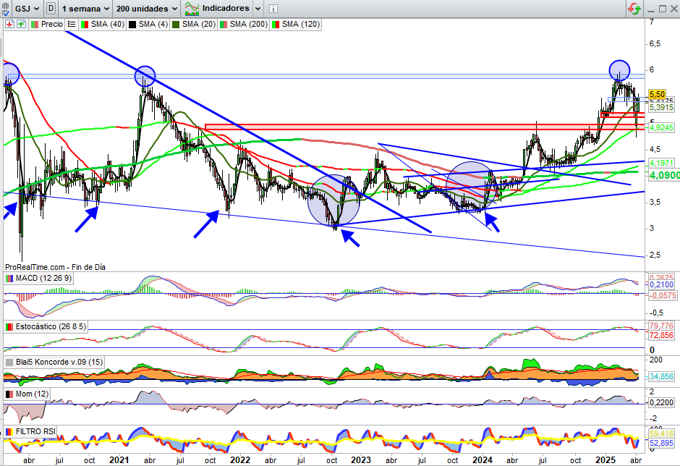Click the red cross cursor icon
This screenshot has width=680, height=466.
pos(9,24)
